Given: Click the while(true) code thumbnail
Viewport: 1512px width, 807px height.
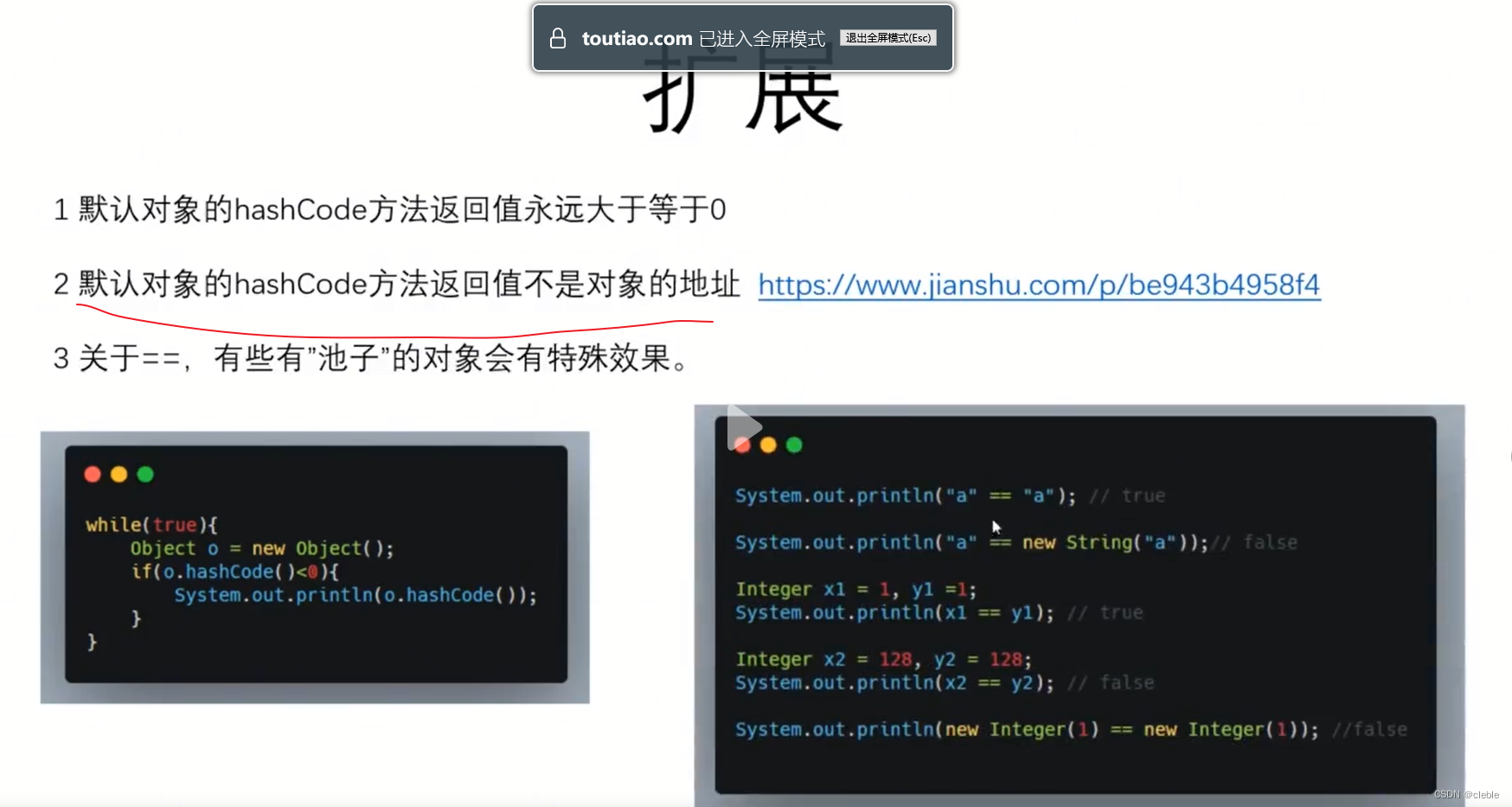Looking at the screenshot, I should [315, 567].
